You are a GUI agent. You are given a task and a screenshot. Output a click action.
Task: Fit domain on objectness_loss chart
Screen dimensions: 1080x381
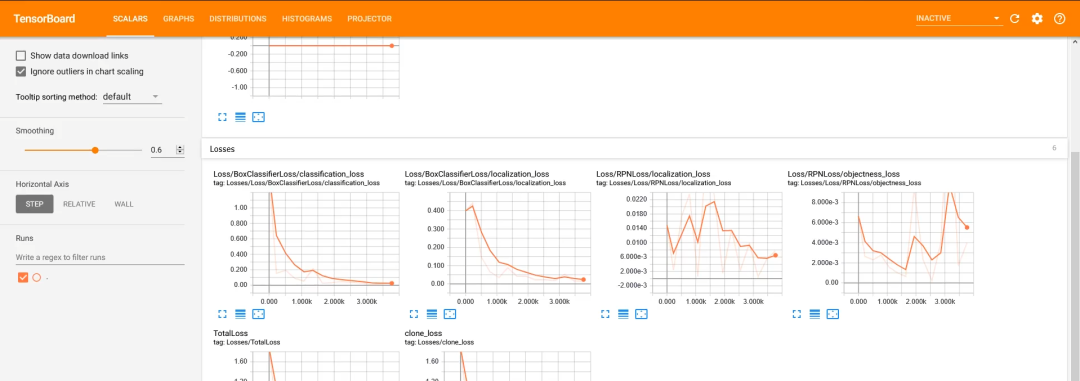pos(833,313)
